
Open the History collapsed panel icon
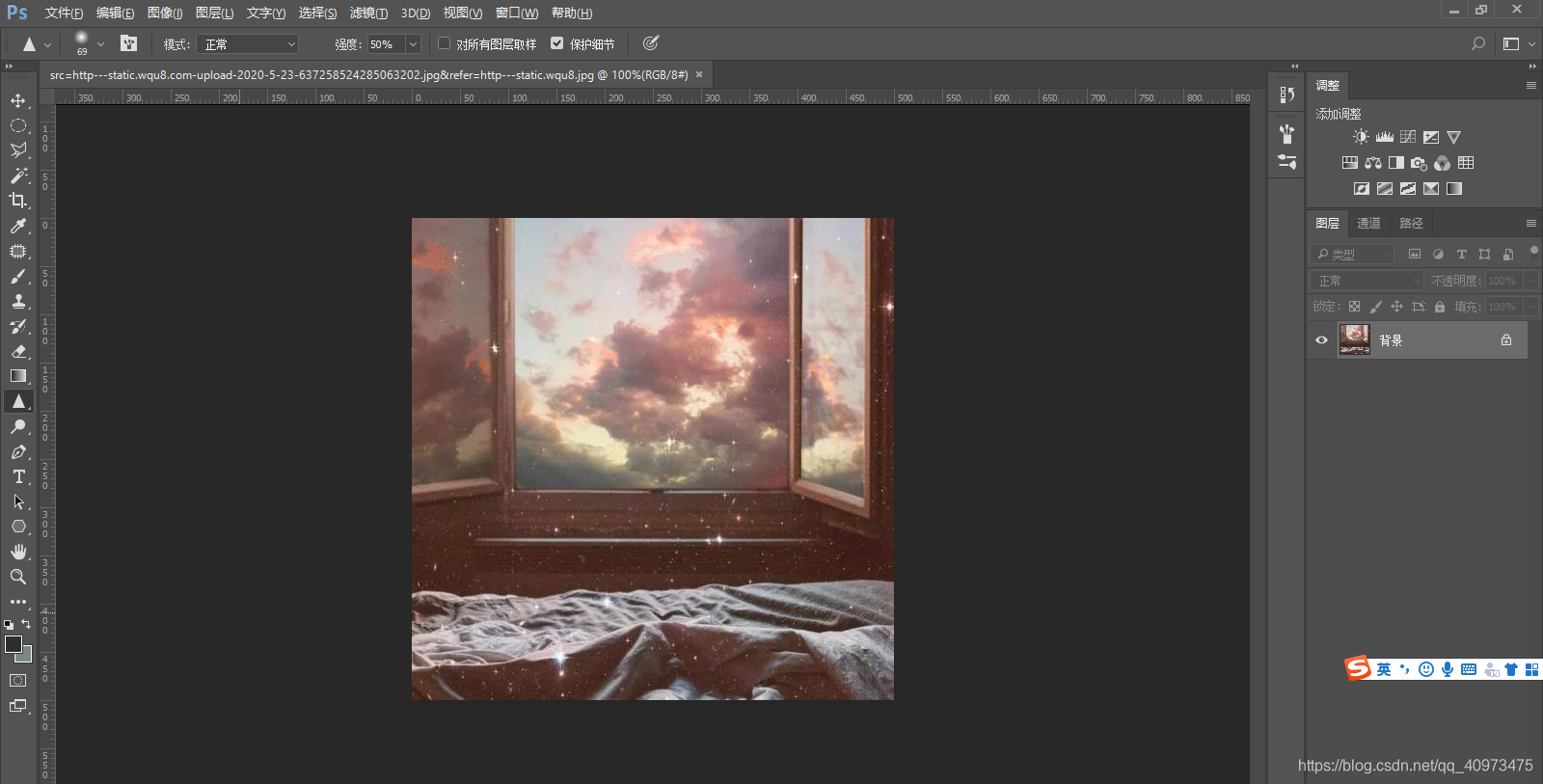click(1286, 95)
